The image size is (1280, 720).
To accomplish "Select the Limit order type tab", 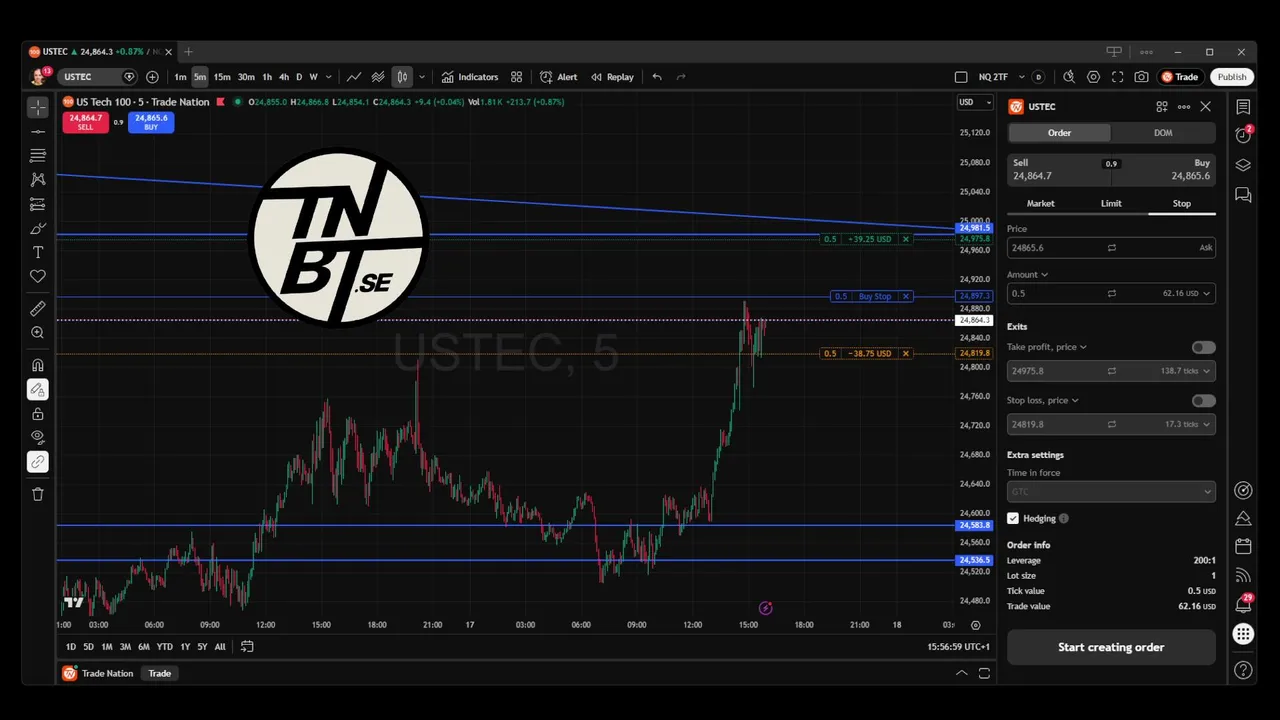I will click(1111, 203).
